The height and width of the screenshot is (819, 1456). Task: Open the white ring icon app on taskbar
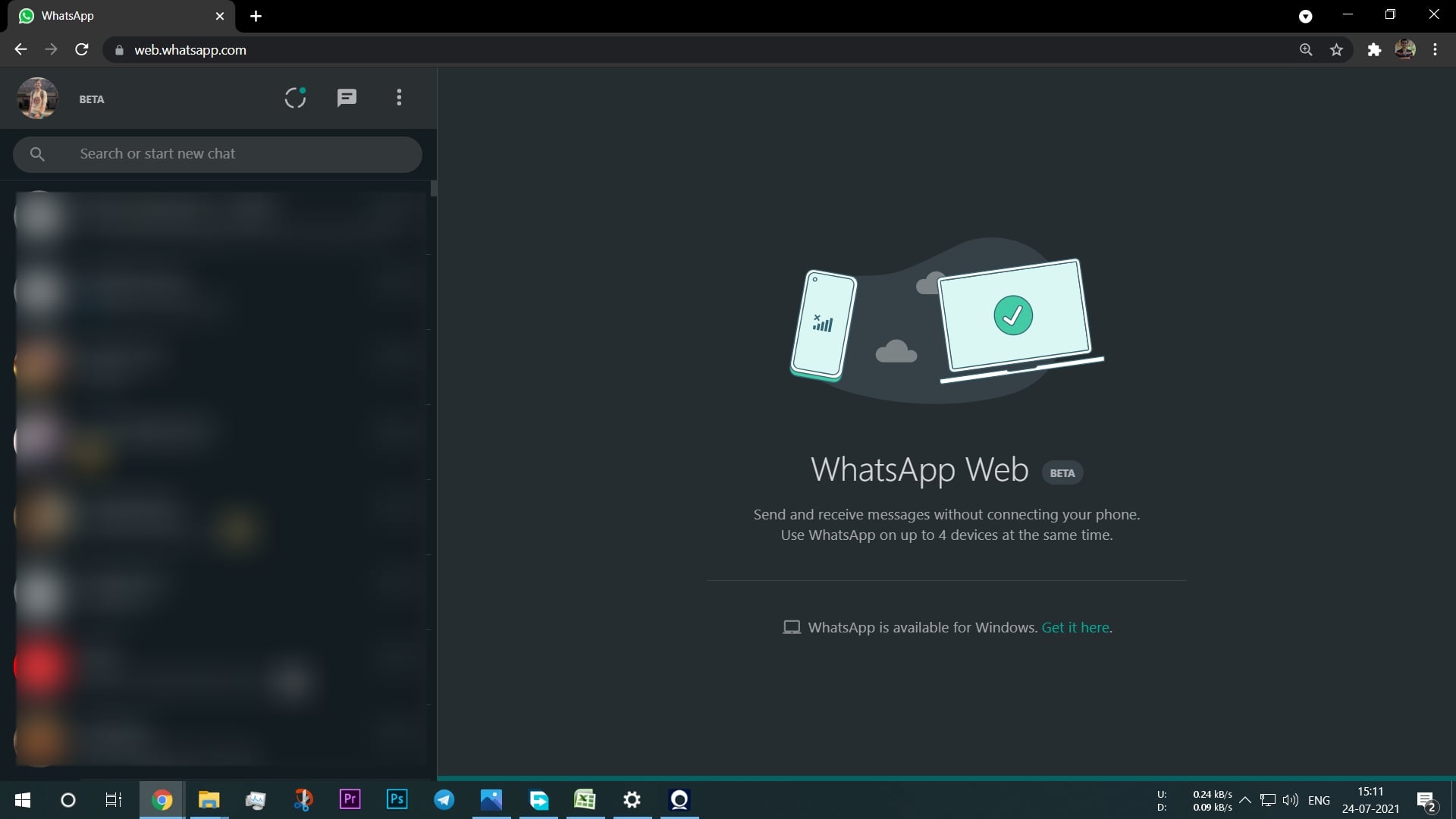click(679, 800)
